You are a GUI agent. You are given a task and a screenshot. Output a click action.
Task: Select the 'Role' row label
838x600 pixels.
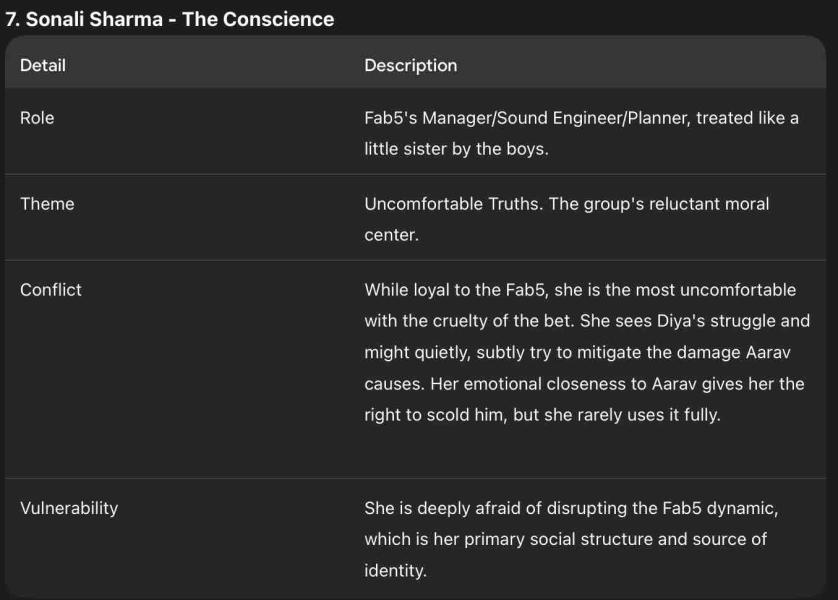point(37,117)
